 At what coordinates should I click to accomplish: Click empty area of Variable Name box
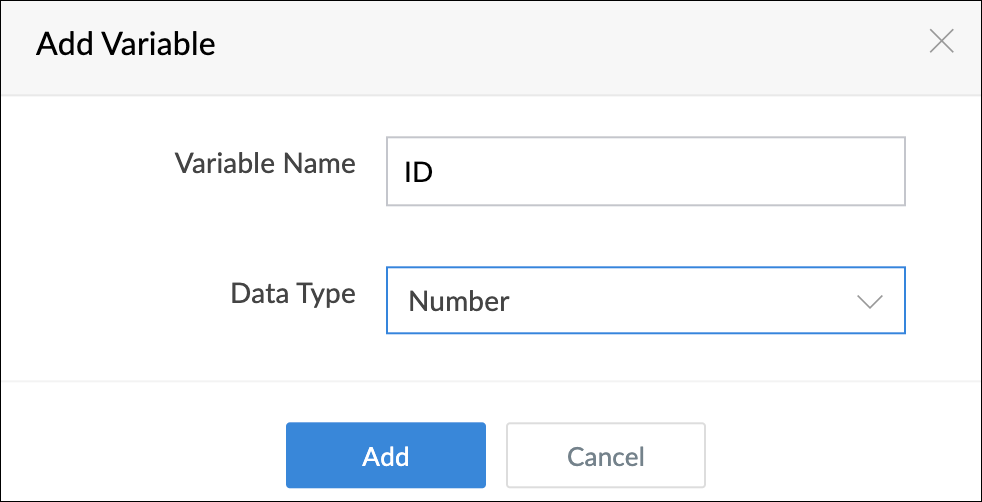pyautogui.click(x=700, y=172)
